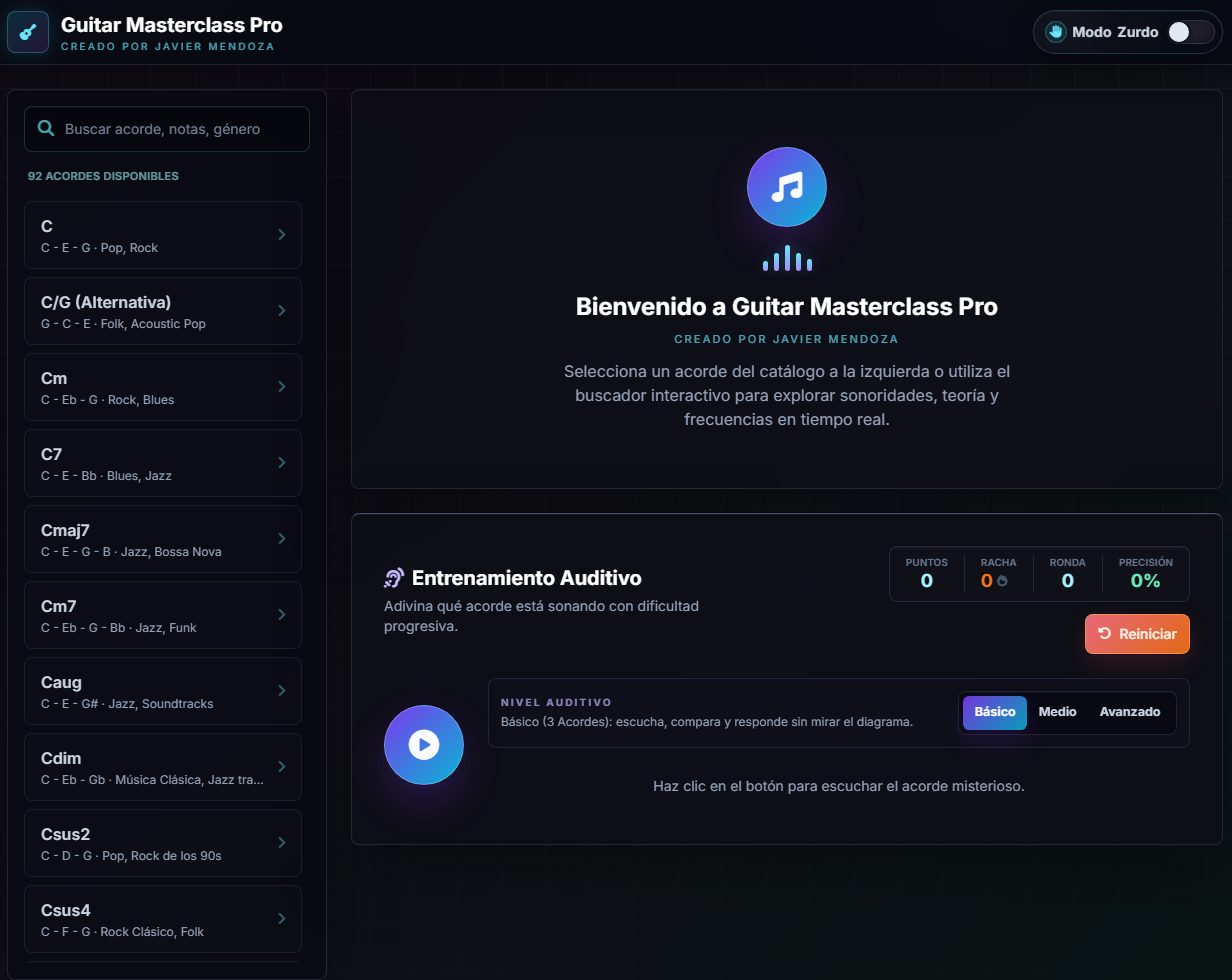
Task: Select the Básico difficulty level
Action: click(995, 712)
